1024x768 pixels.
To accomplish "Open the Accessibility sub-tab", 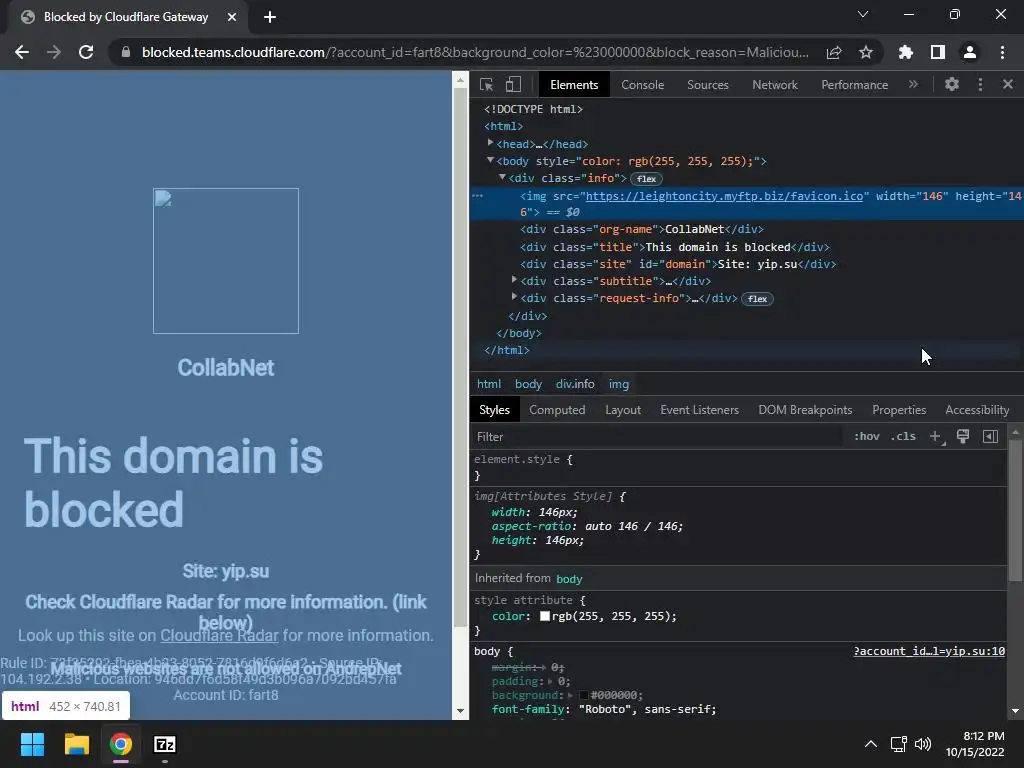I will coord(977,410).
